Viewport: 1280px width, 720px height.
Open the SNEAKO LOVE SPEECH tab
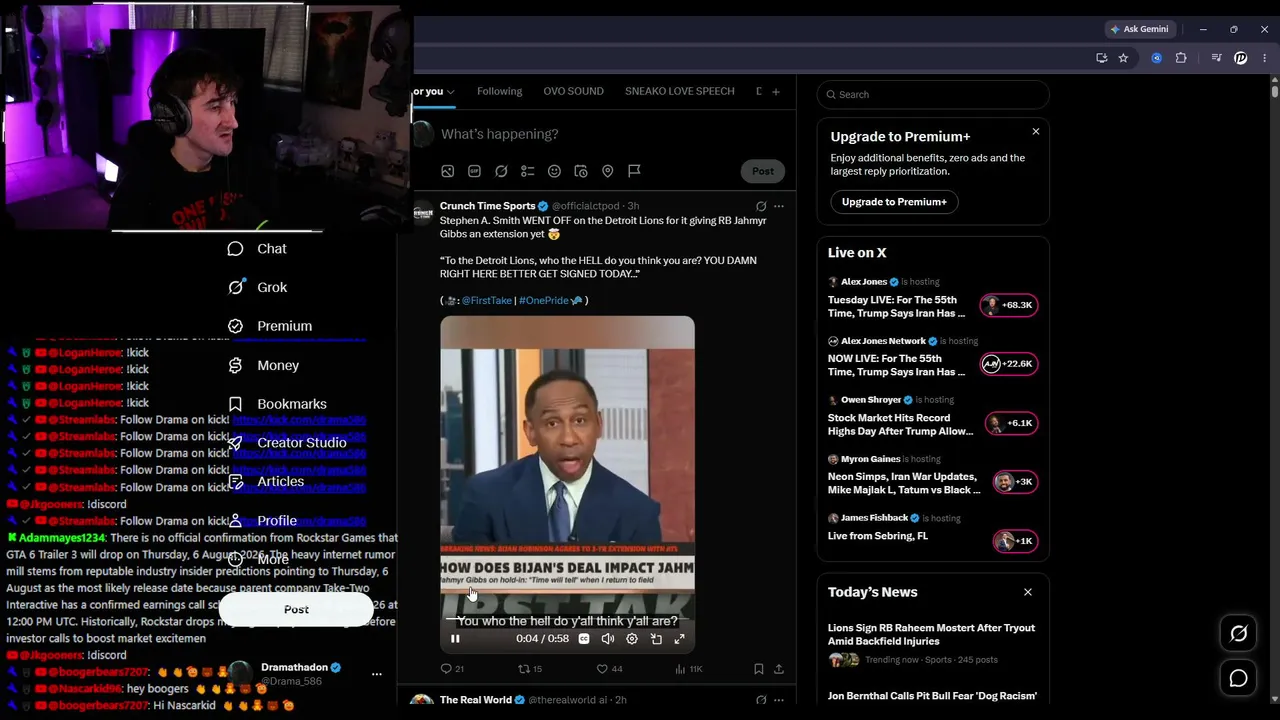tap(680, 92)
